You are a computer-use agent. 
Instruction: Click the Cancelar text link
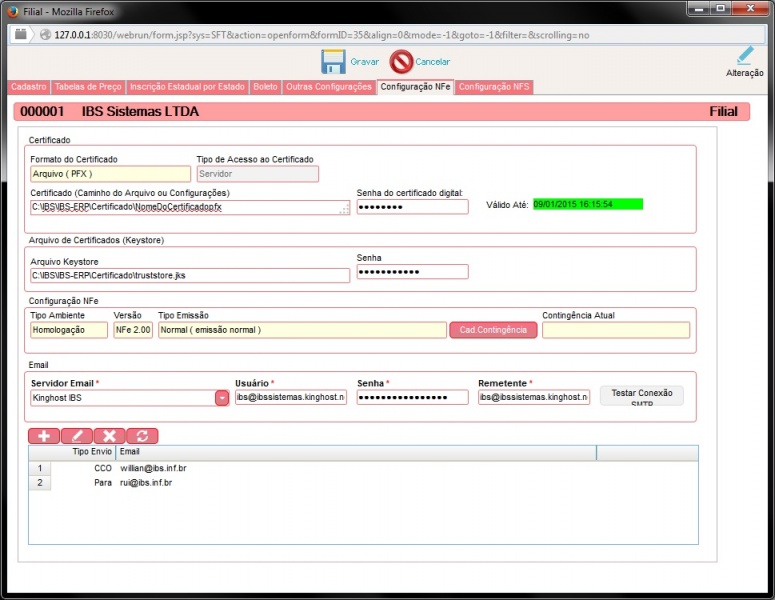432,62
